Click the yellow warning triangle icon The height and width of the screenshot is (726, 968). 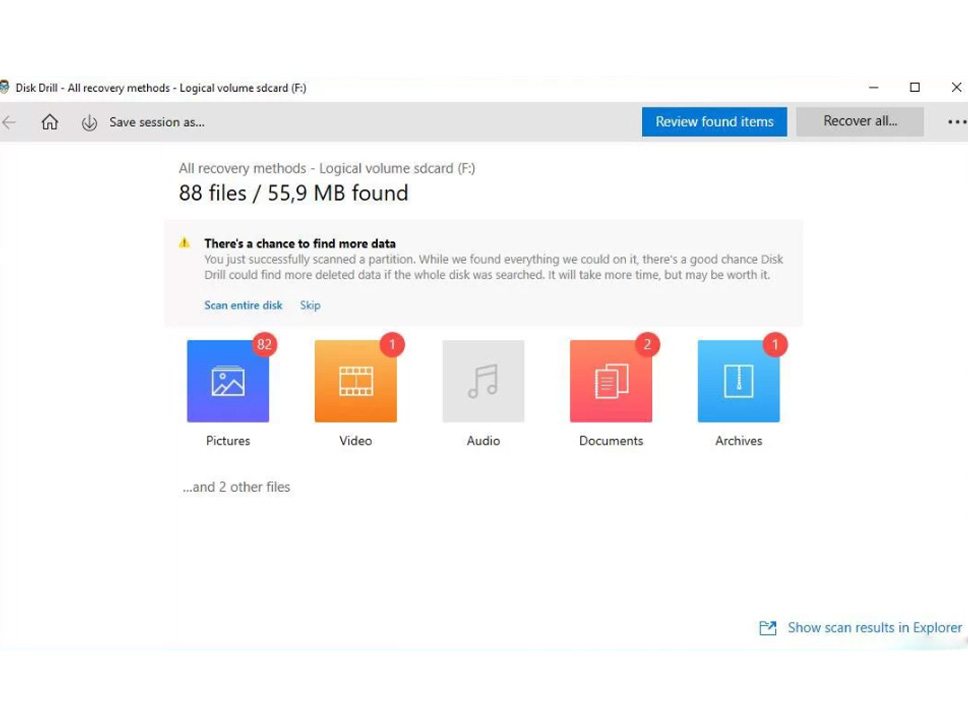185,243
